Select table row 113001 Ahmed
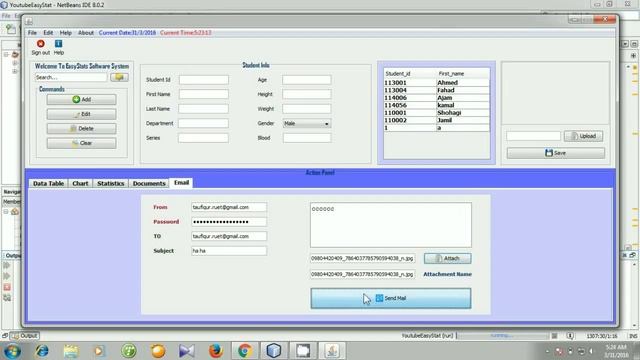The image size is (640, 360). (436, 83)
